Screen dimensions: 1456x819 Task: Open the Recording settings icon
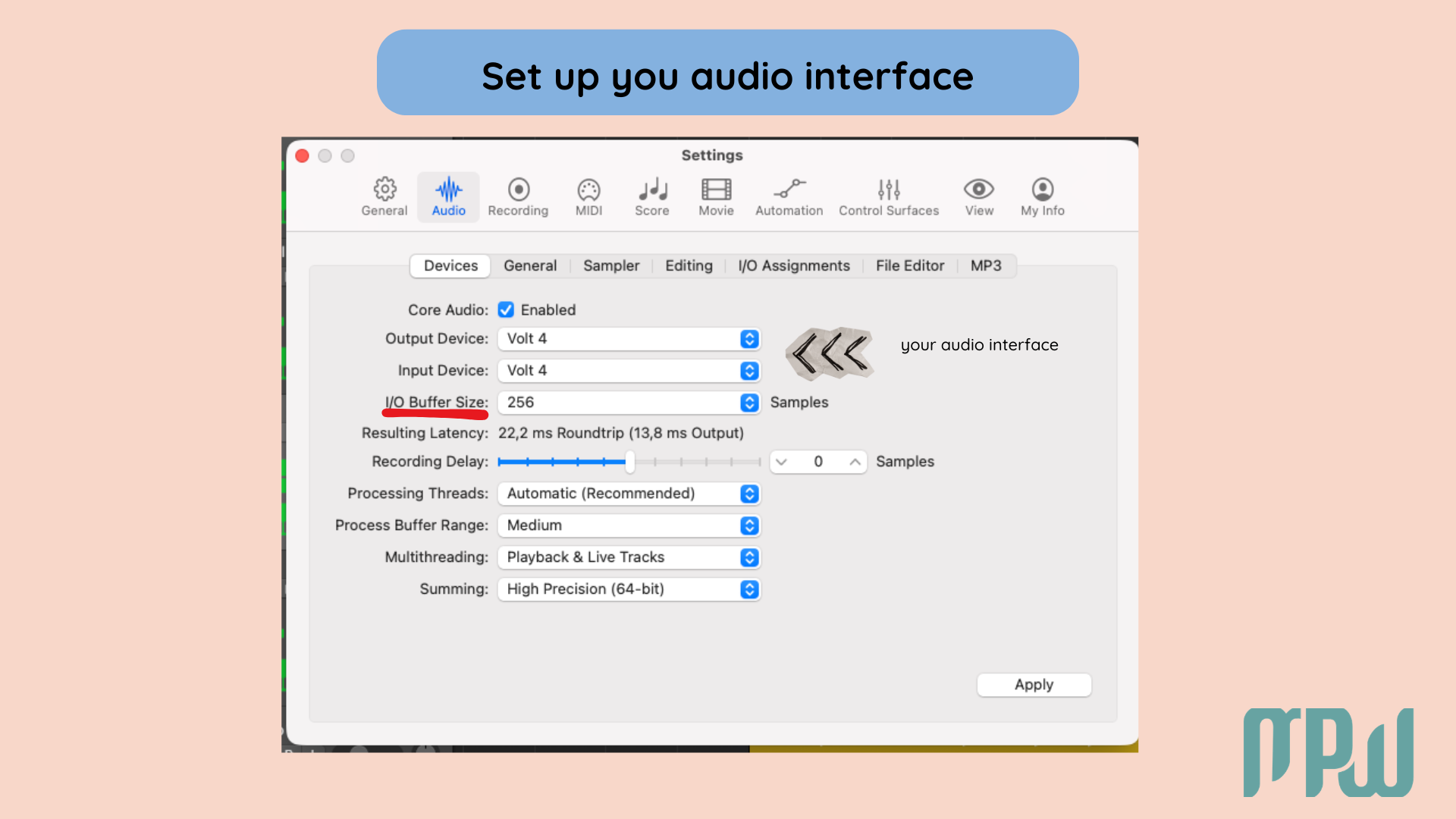click(518, 196)
